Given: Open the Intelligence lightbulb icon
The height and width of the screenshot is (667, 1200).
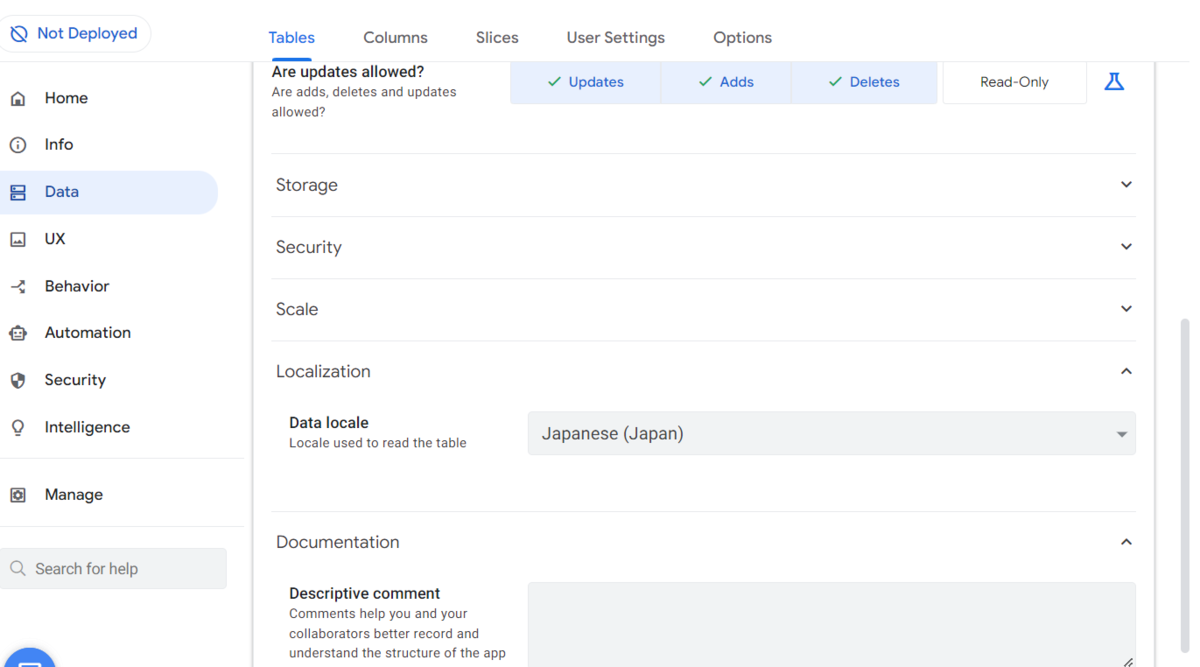Looking at the screenshot, I should (x=18, y=427).
